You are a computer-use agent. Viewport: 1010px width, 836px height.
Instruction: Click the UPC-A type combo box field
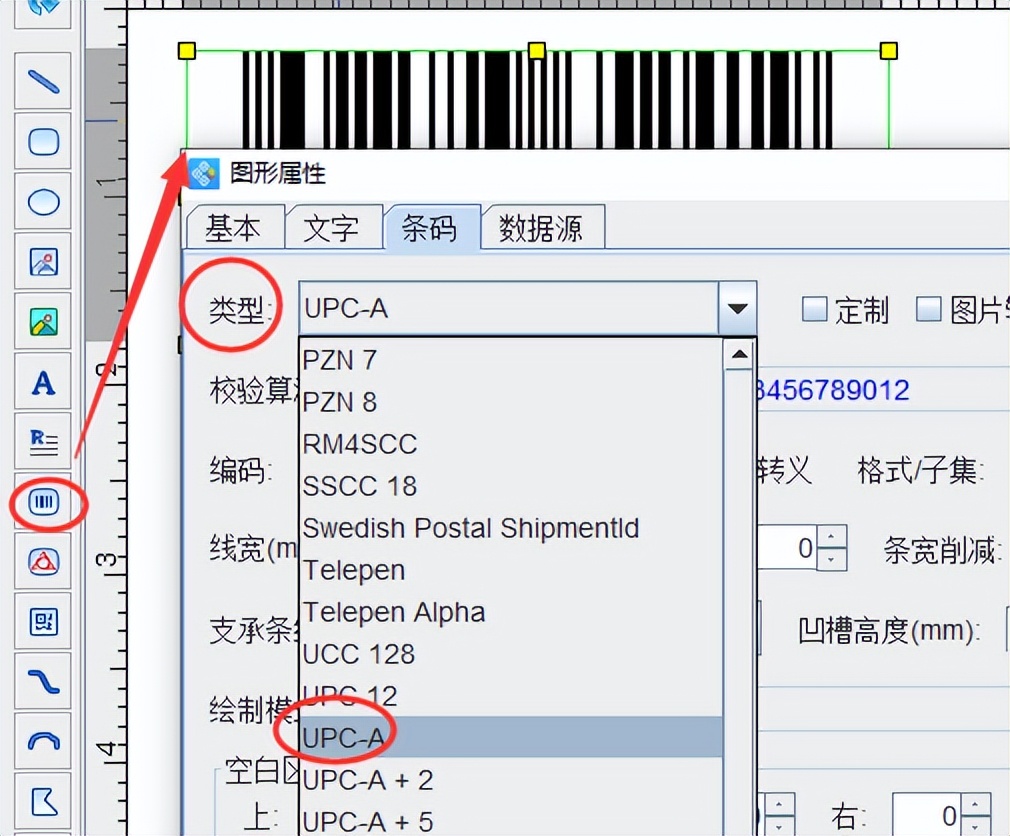(x=509, y=309)
